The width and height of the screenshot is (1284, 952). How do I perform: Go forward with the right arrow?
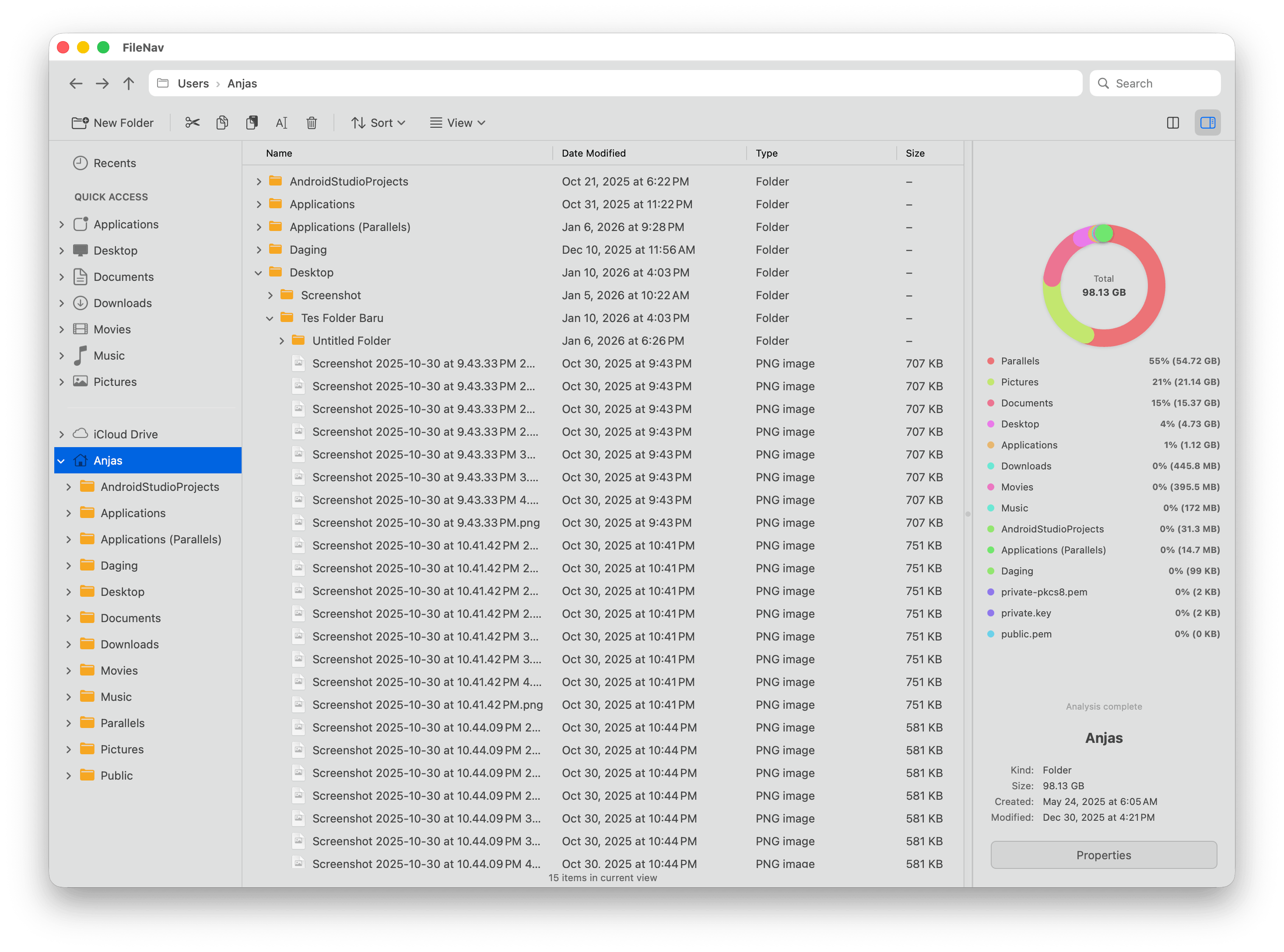[x=102, y=84]
